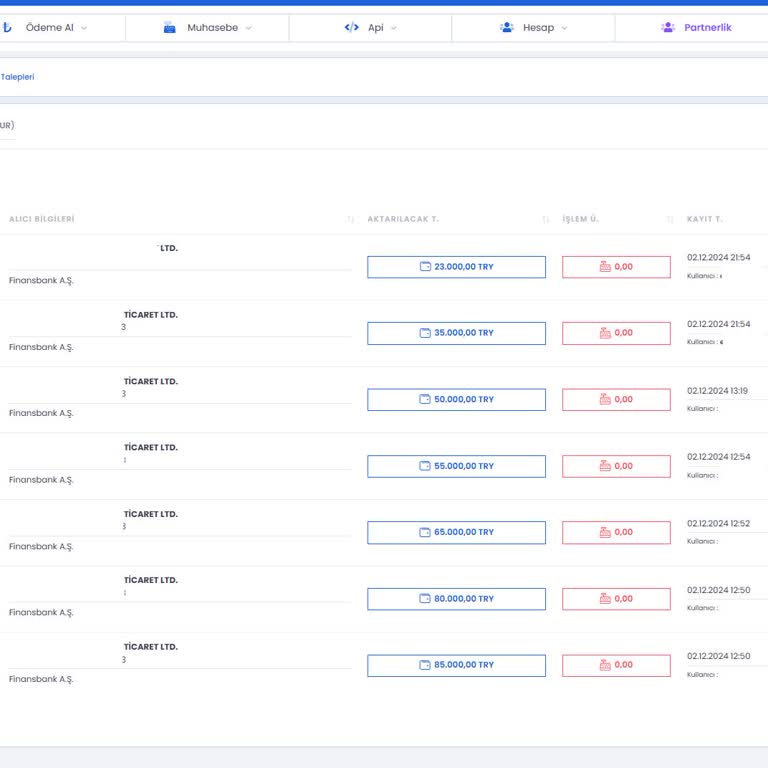The height and width of the screenshot is (768, 768).
Task: Sort by Alıcı Bilgileri column arrows
Action: click(350, 219)
